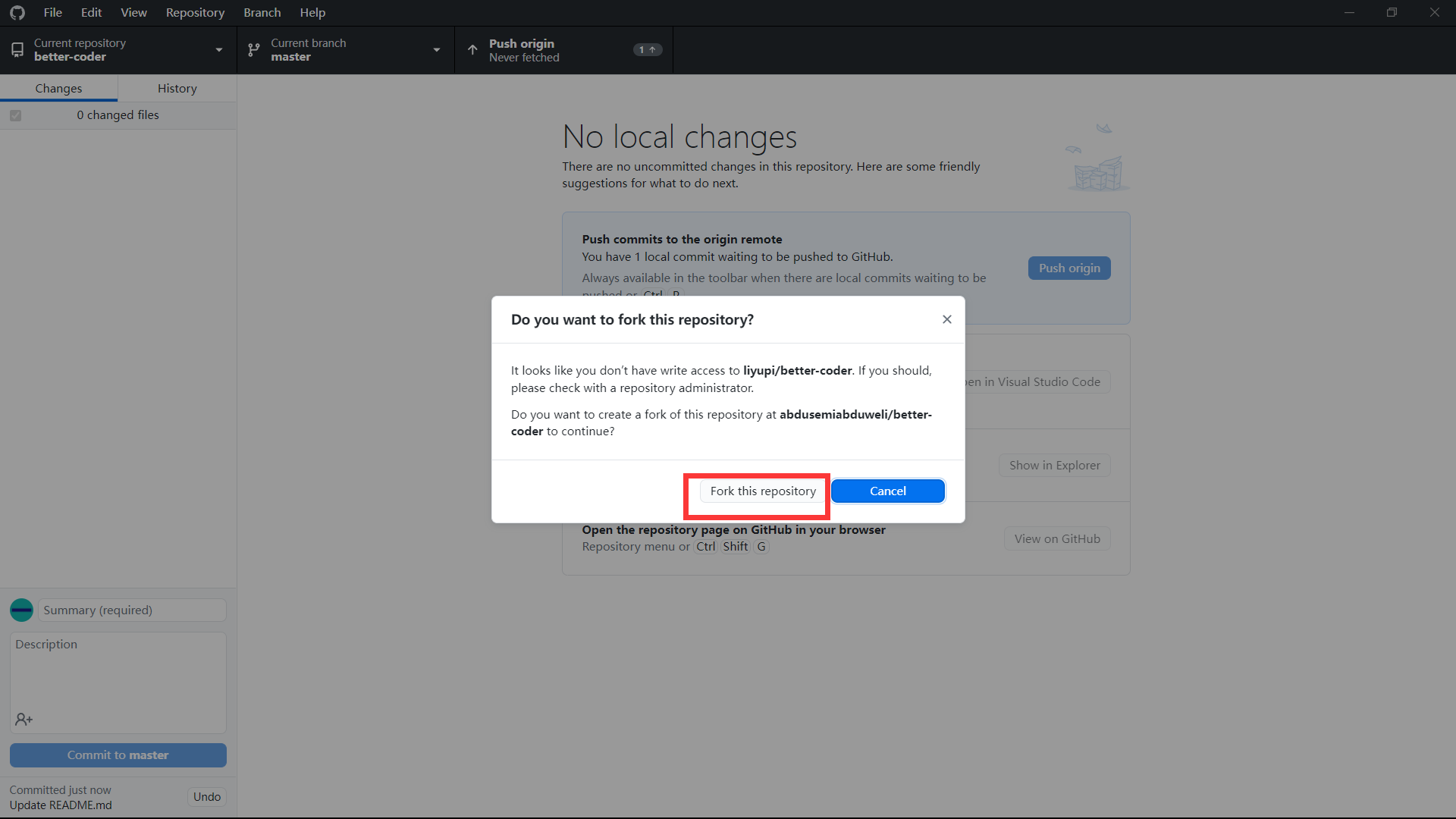Click 'Push commits to the origin remote' text
This screenshot has height=819, width=1456.
[x=682, y=239]
